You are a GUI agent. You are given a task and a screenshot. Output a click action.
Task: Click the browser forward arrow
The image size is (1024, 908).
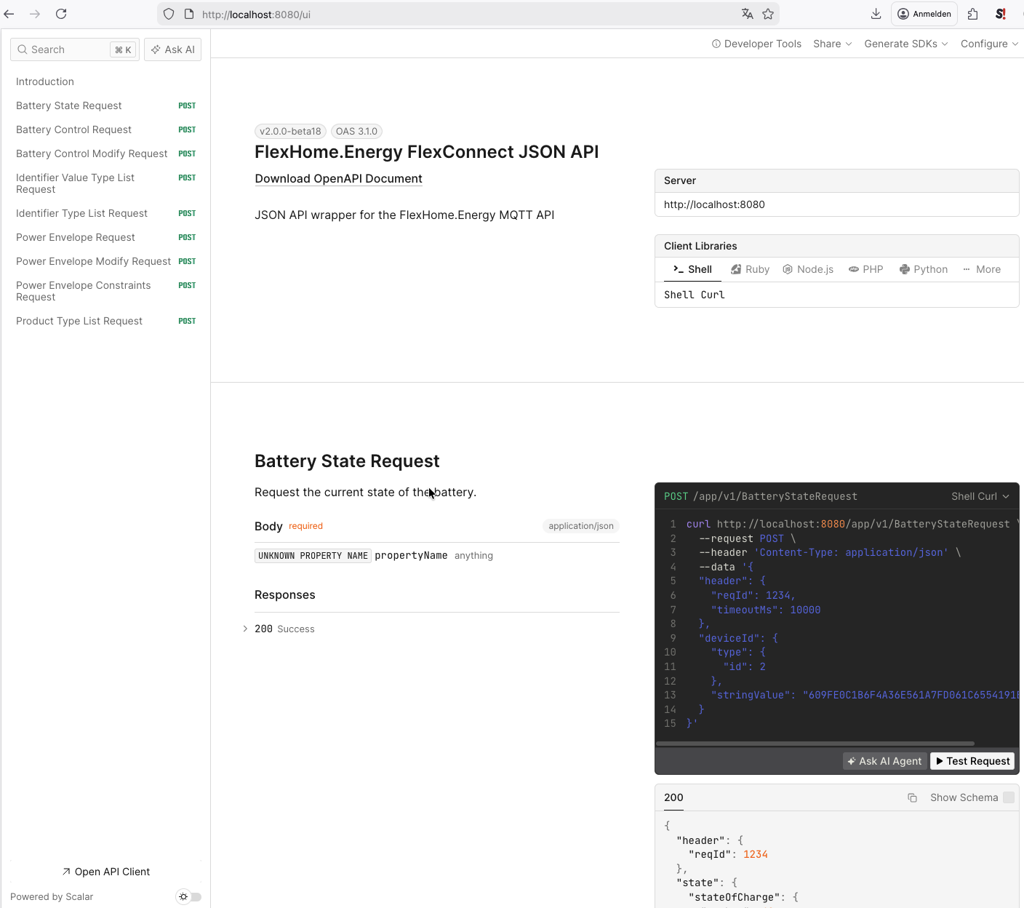35,14
